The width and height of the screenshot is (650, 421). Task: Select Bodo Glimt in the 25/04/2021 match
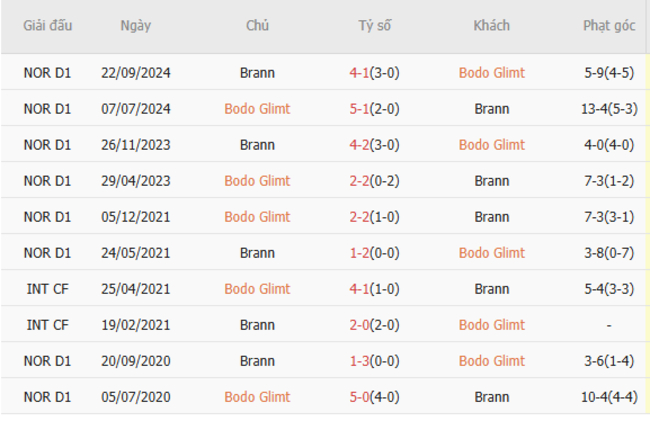coord(257,289)
